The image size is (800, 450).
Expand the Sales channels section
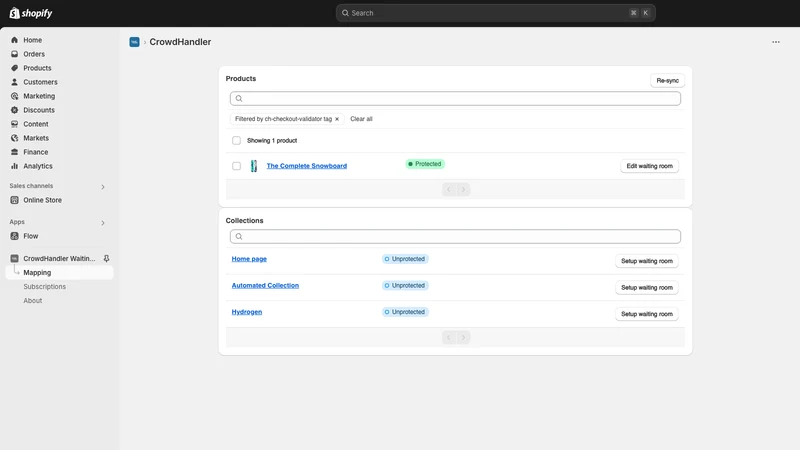coord(103,187)
